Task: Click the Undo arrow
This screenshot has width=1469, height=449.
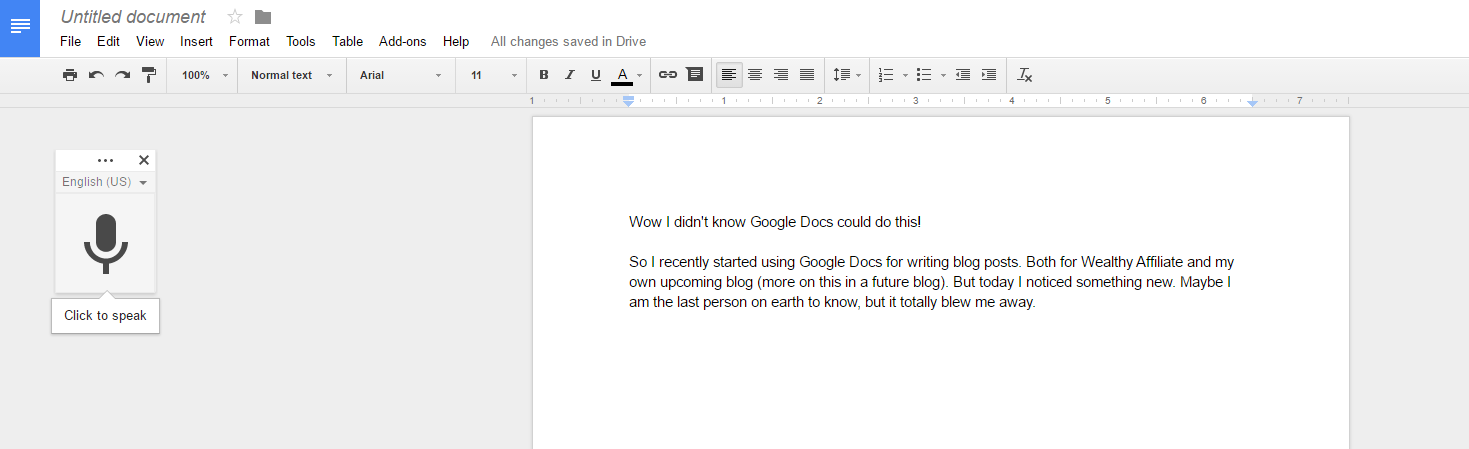Action: coord(96,75)
